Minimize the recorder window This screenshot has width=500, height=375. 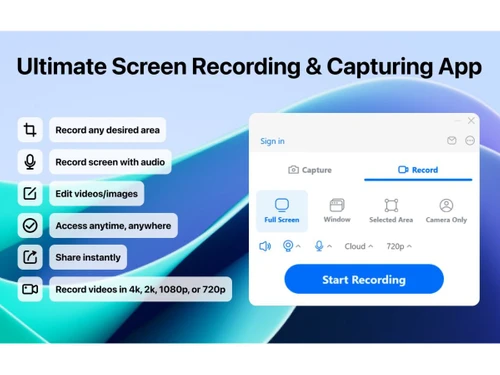pos(458,121)
